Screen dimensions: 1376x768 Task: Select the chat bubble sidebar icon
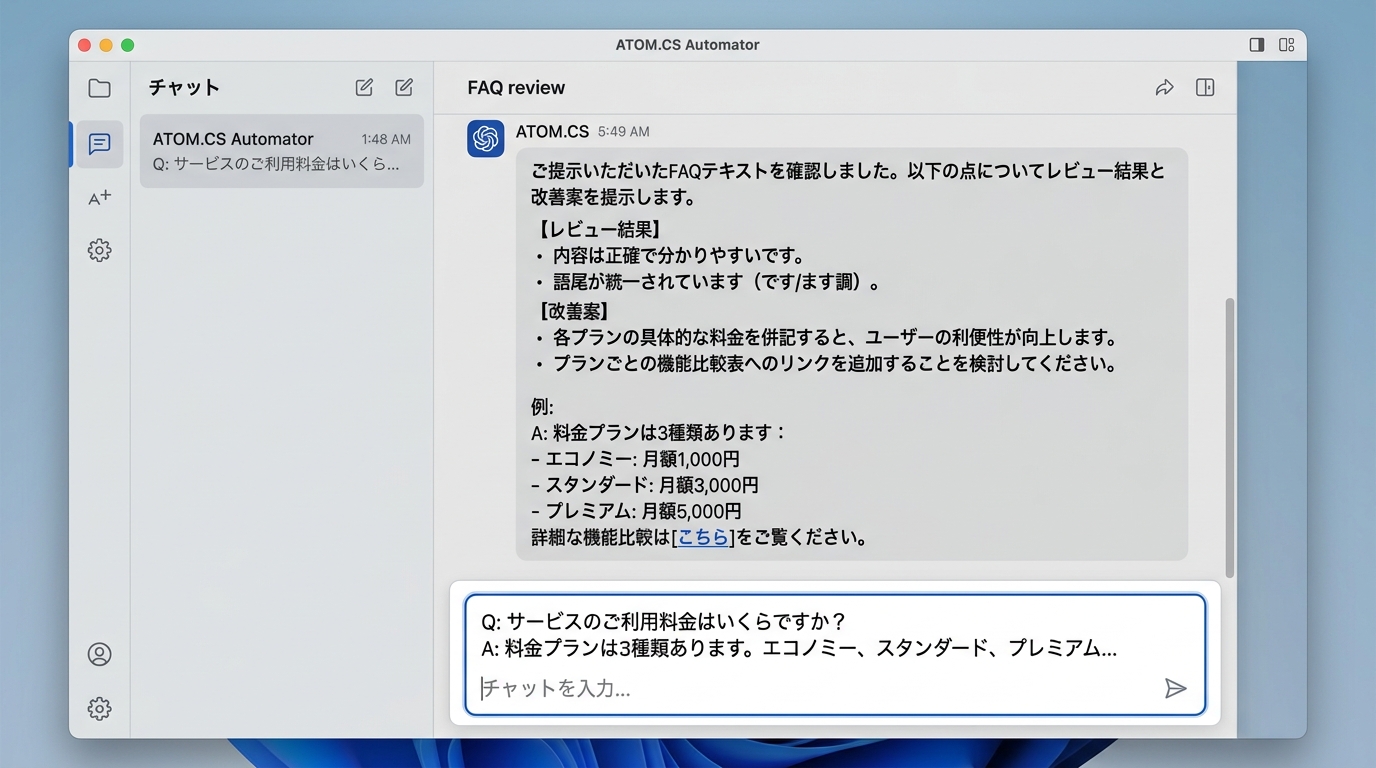(99, 144)
